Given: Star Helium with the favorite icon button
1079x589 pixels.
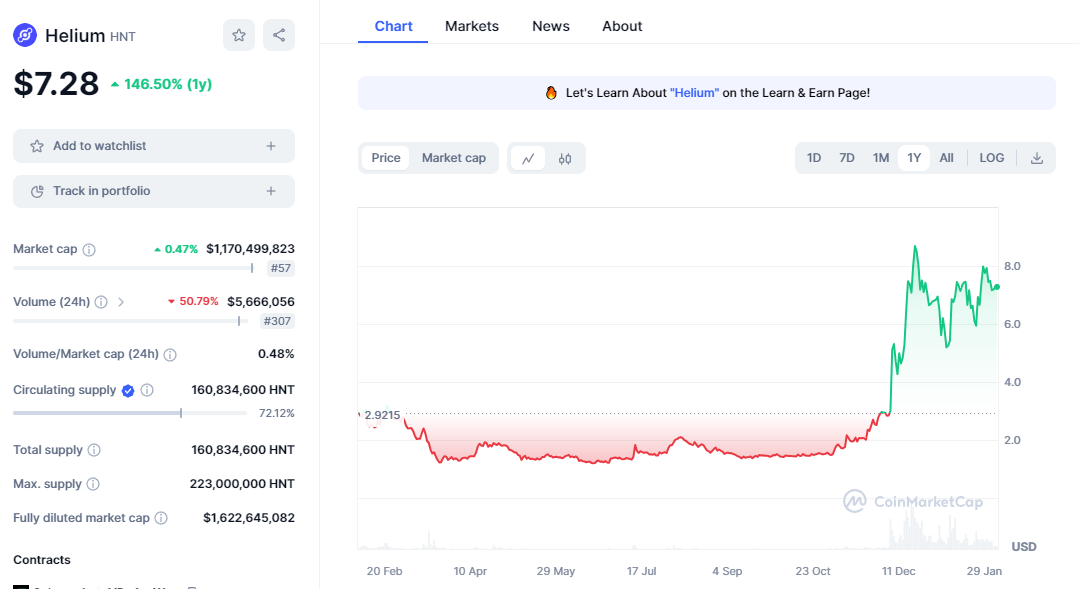Looking at the screenshot, I should [x=239, y=35].
